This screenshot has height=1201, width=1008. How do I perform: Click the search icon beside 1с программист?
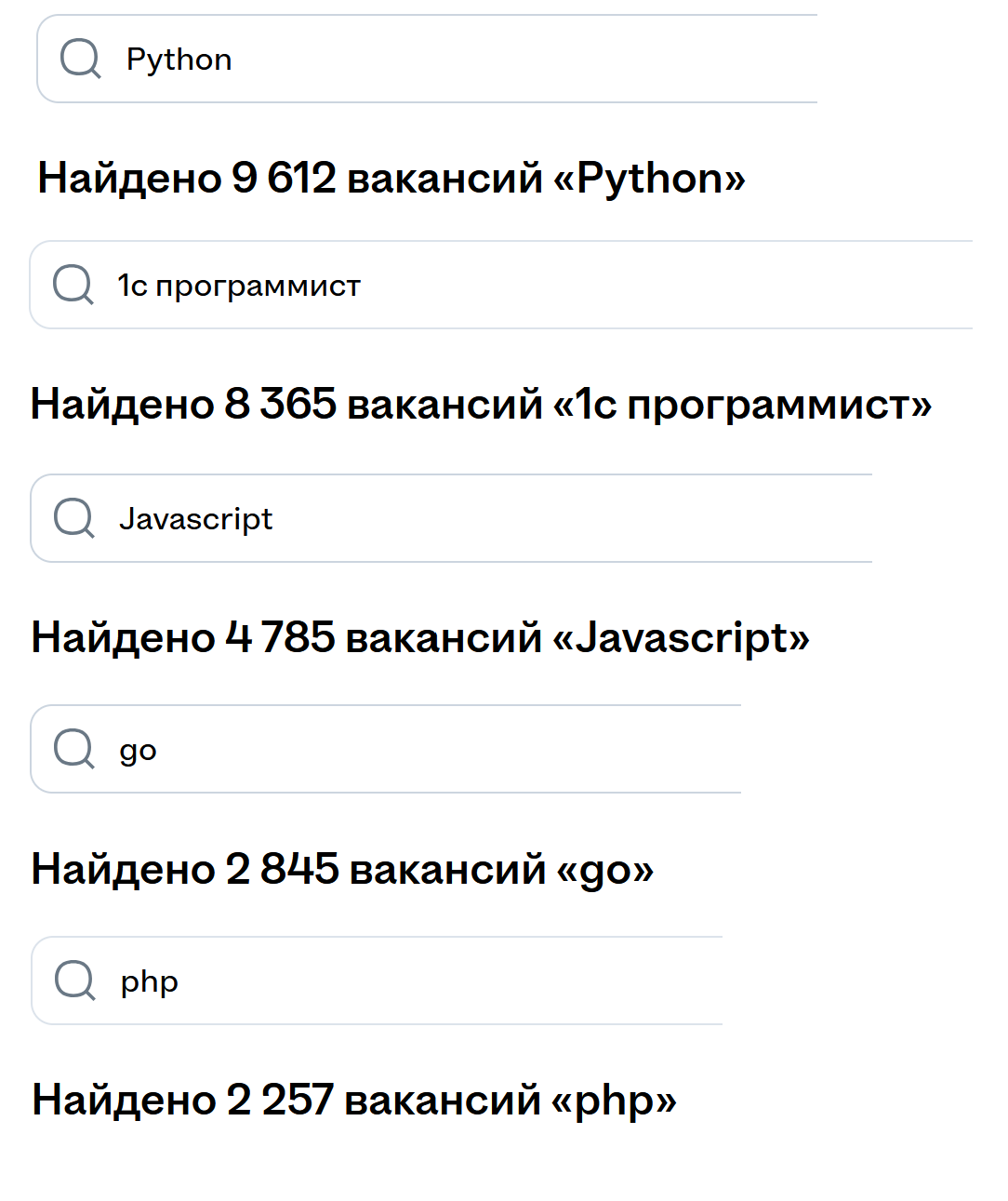(x=73, y=285)
